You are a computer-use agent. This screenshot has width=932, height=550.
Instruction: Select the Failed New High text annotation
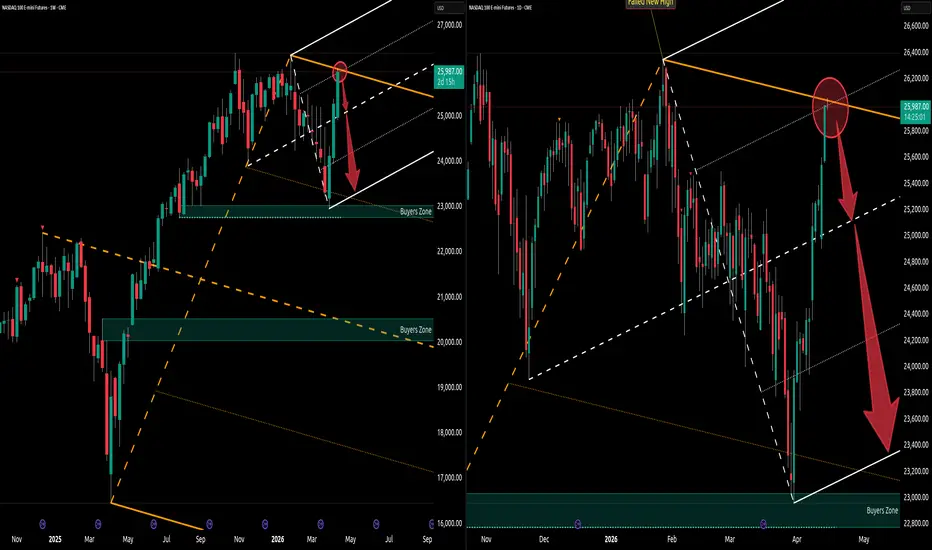pyautogui.click(x=650, y=3)
